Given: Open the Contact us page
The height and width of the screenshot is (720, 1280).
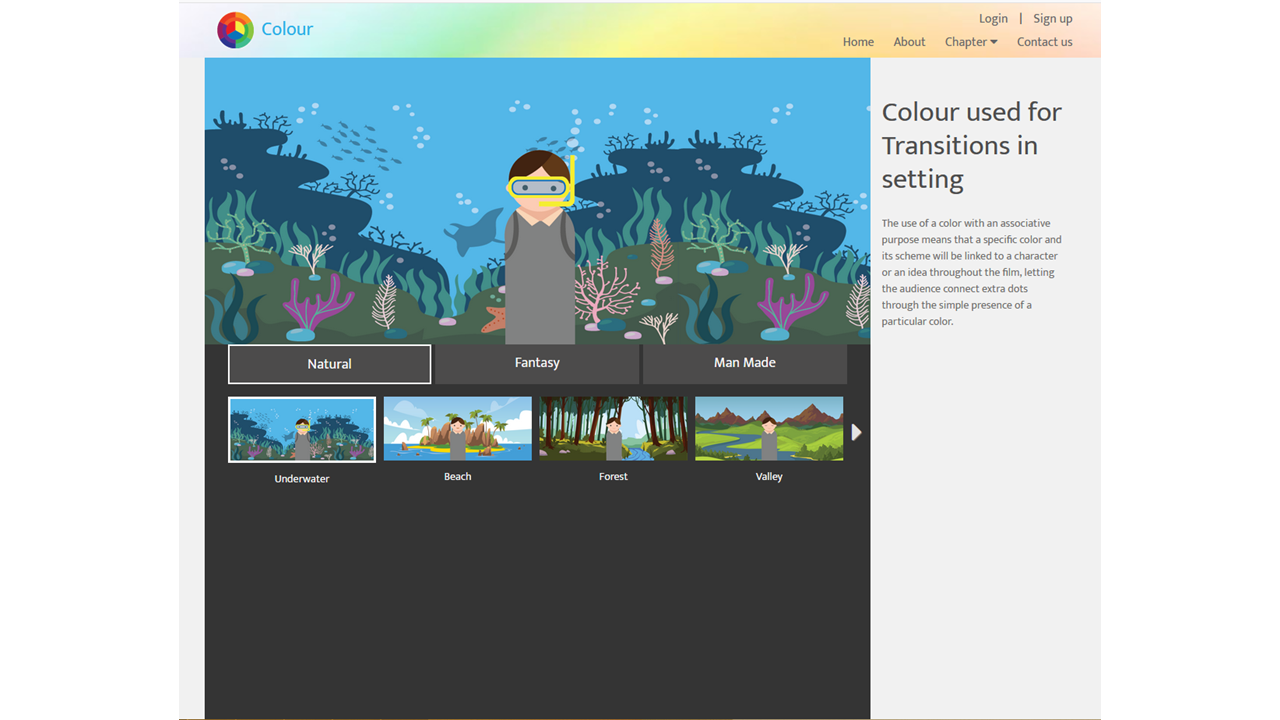Looking at the screenshot, I should (x=1044, y=42).
